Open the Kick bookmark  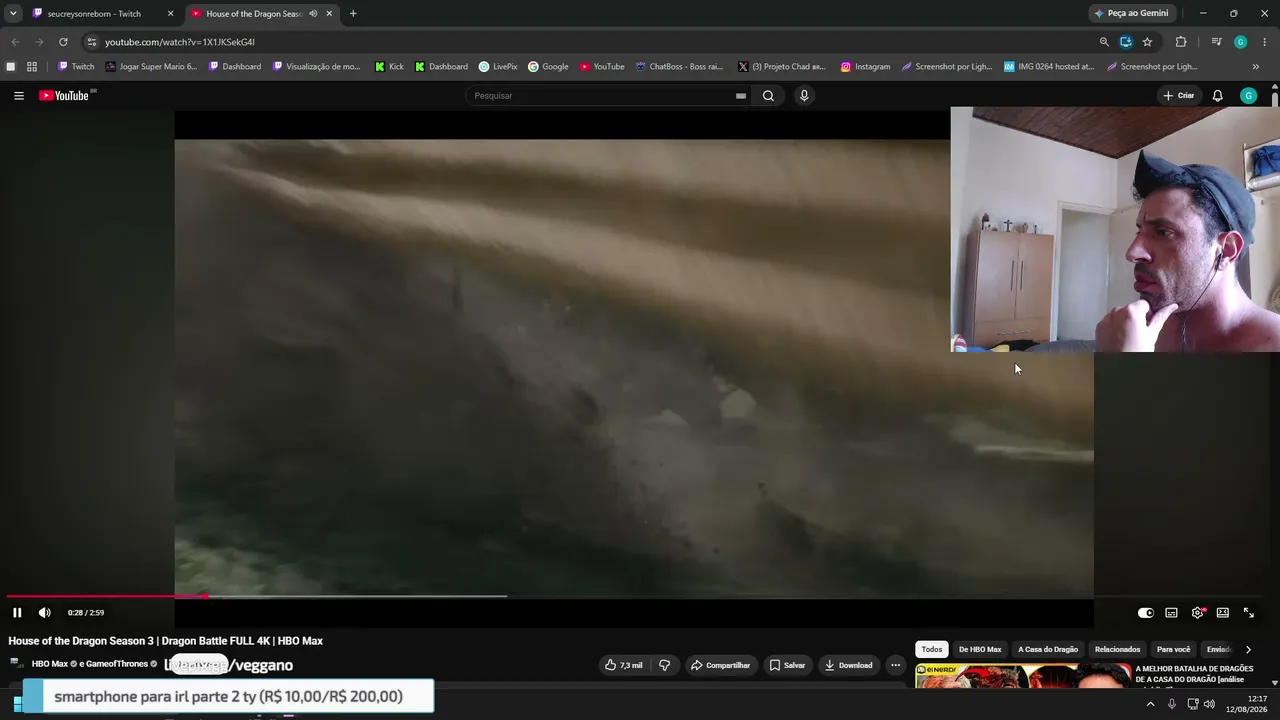tap(389, 67)
